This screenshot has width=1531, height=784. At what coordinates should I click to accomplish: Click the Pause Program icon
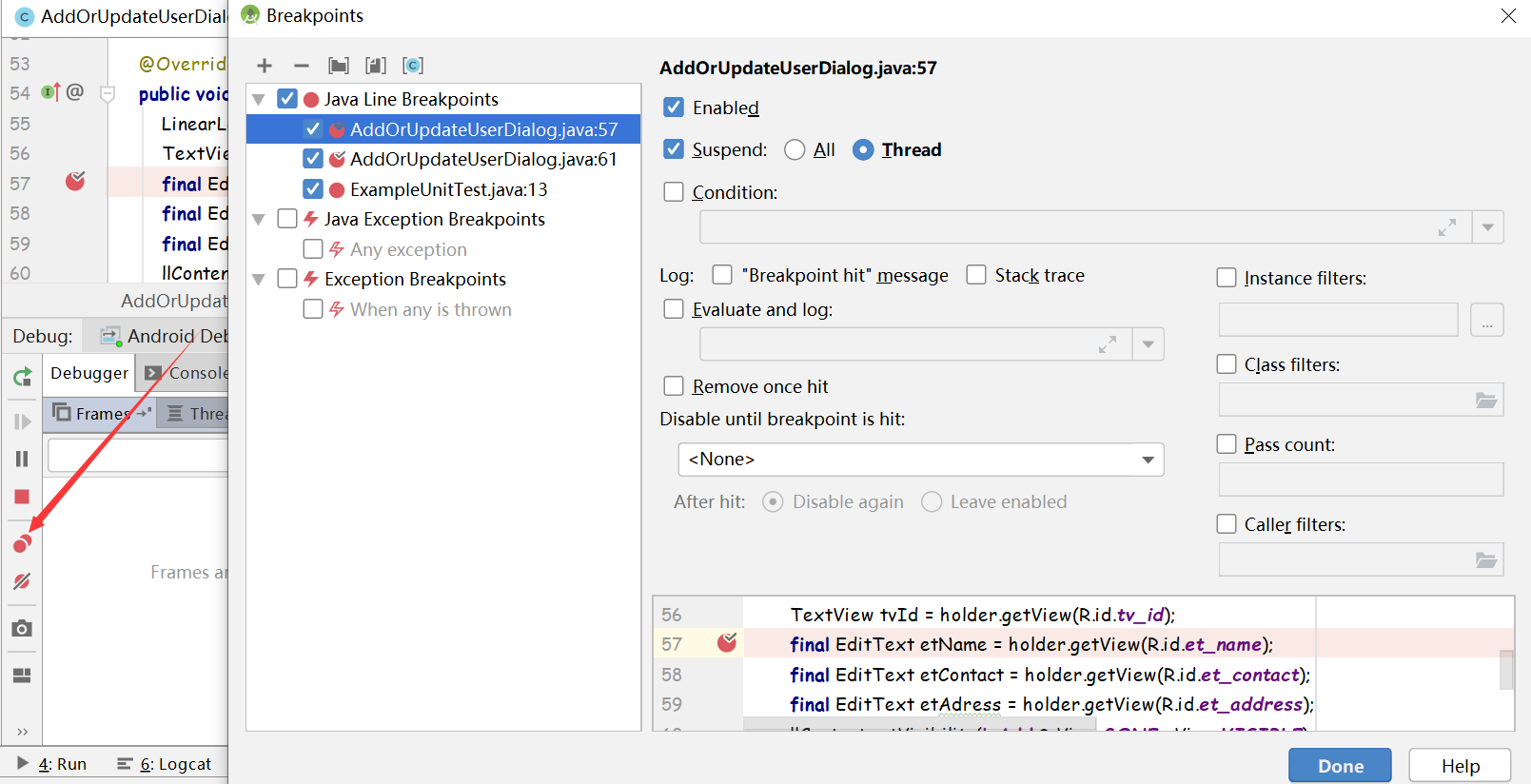[22, 459]
